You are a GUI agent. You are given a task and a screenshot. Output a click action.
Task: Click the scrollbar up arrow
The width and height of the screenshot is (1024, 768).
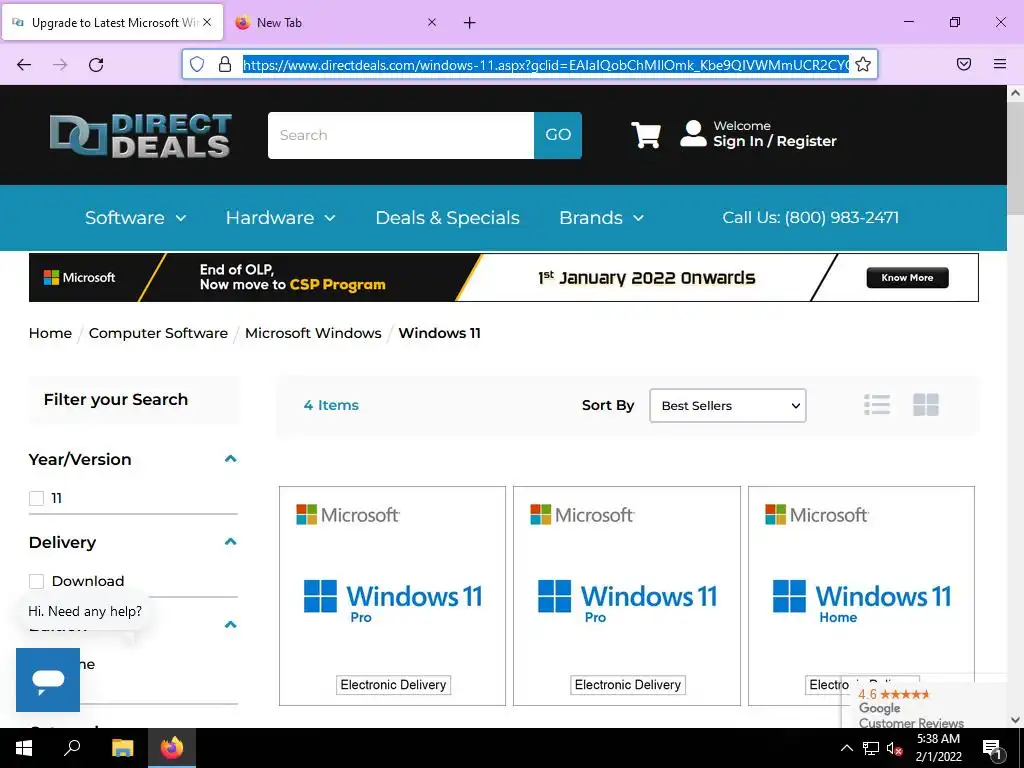1015,93
